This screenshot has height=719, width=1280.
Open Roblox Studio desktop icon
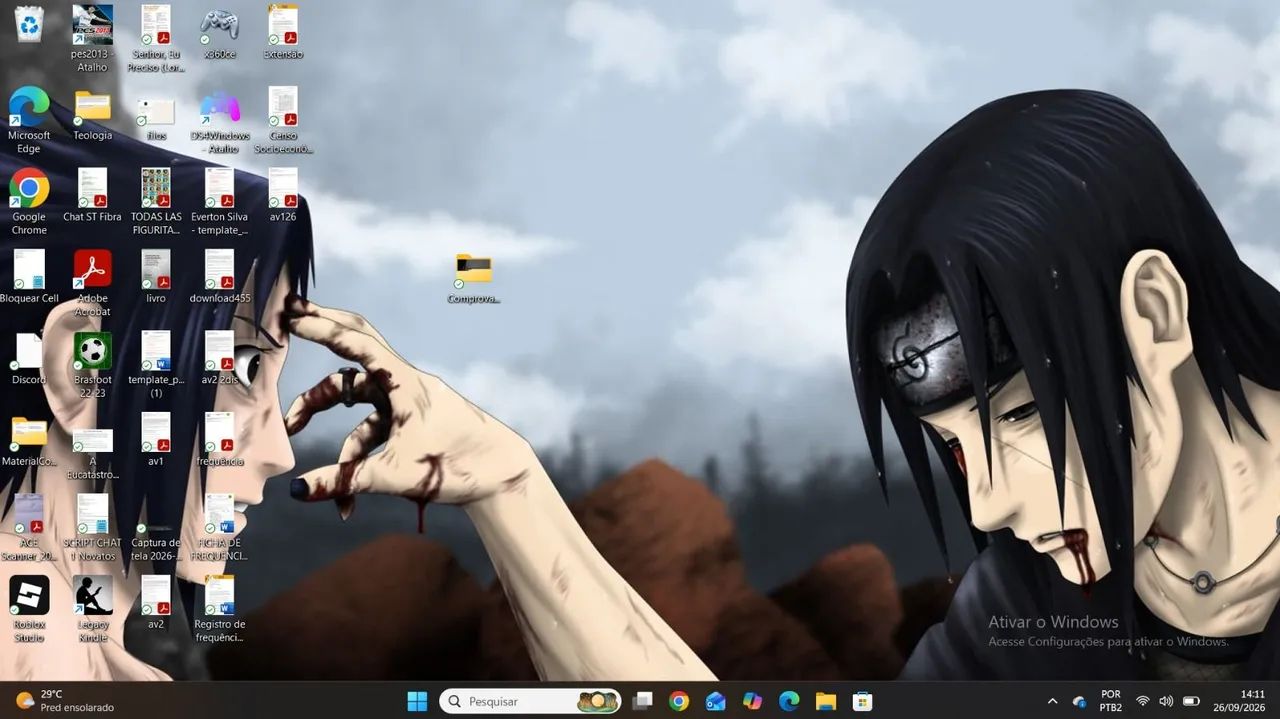pos(29,609)
